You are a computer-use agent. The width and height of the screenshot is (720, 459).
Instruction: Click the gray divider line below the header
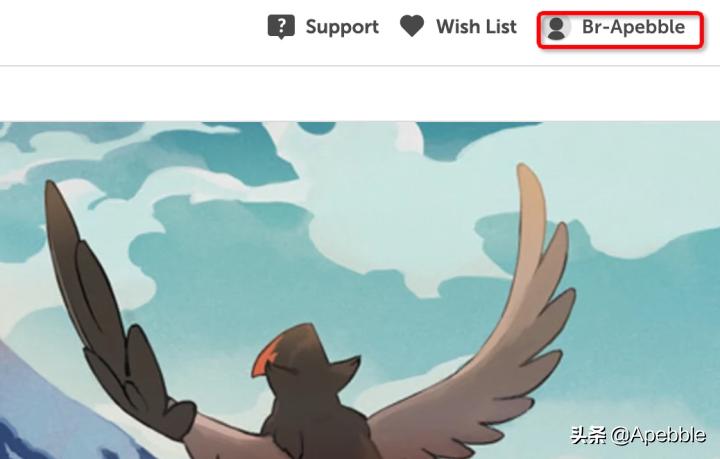360,66
